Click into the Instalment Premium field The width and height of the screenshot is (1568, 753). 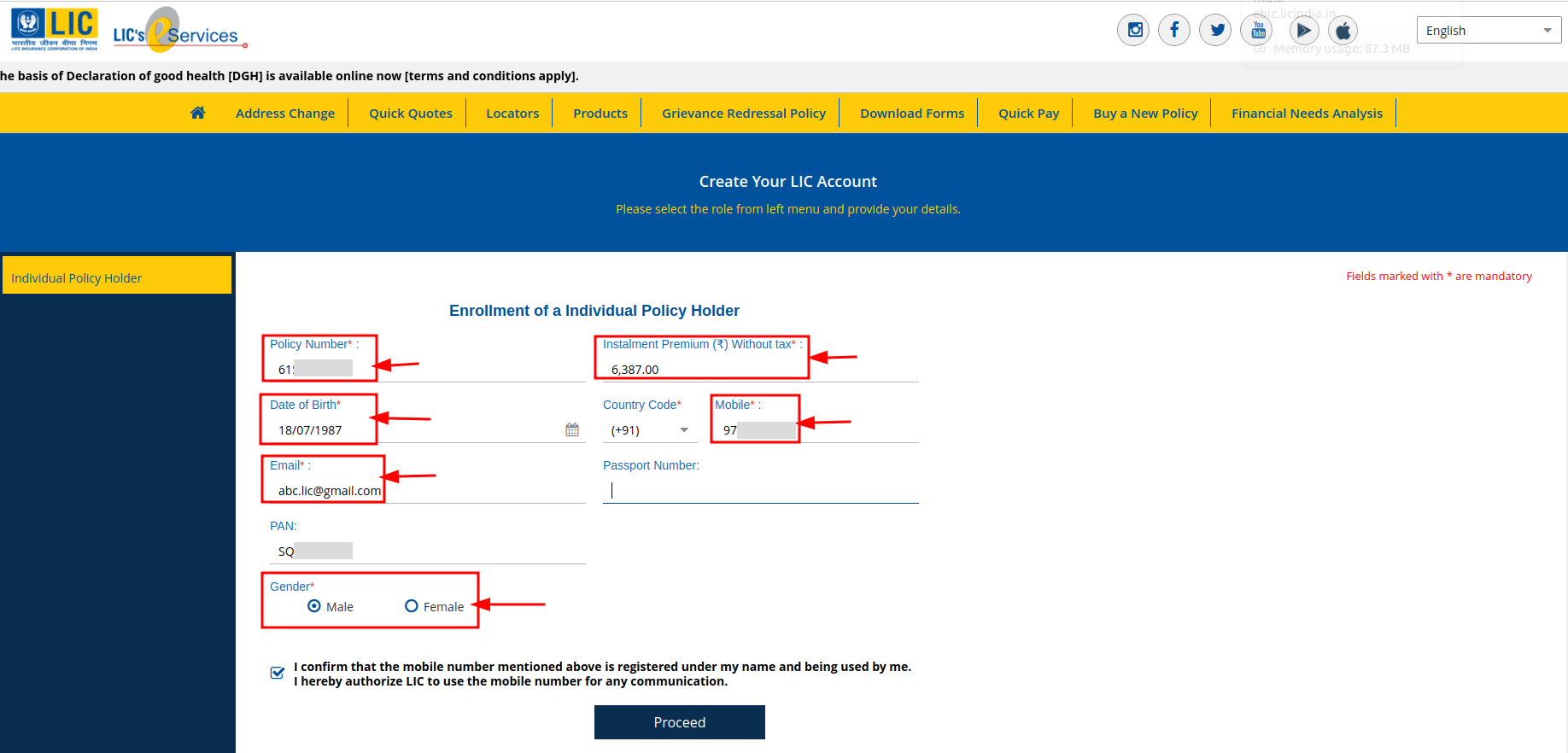click(761, 369)
